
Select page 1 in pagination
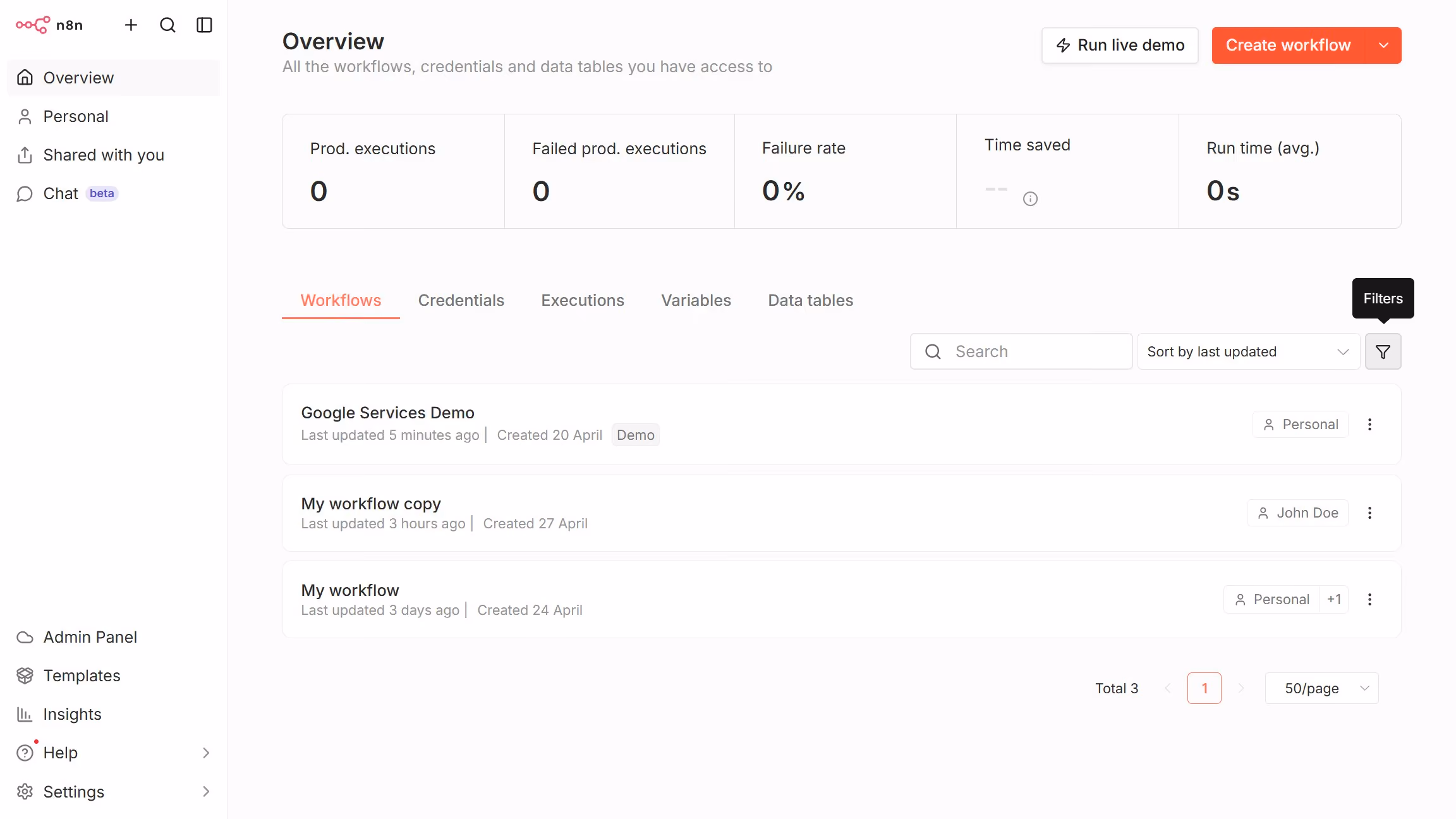click(x=1204, y=688)
